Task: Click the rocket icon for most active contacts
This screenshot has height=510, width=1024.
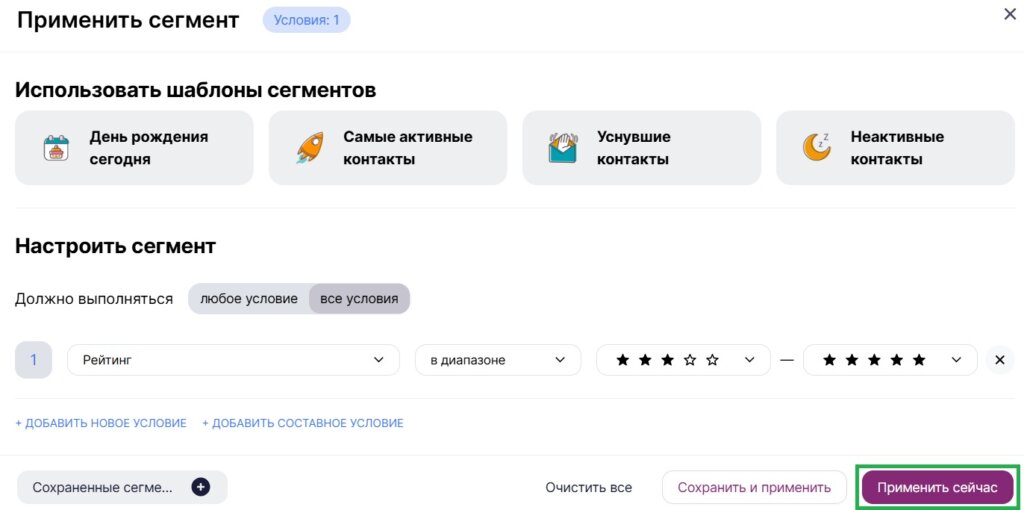Action: click(x=309, y=148)
